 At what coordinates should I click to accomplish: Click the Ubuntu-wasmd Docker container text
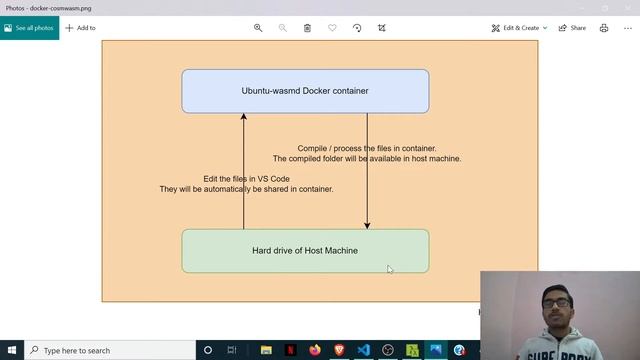pyautogui.click(x=305, y=91)
